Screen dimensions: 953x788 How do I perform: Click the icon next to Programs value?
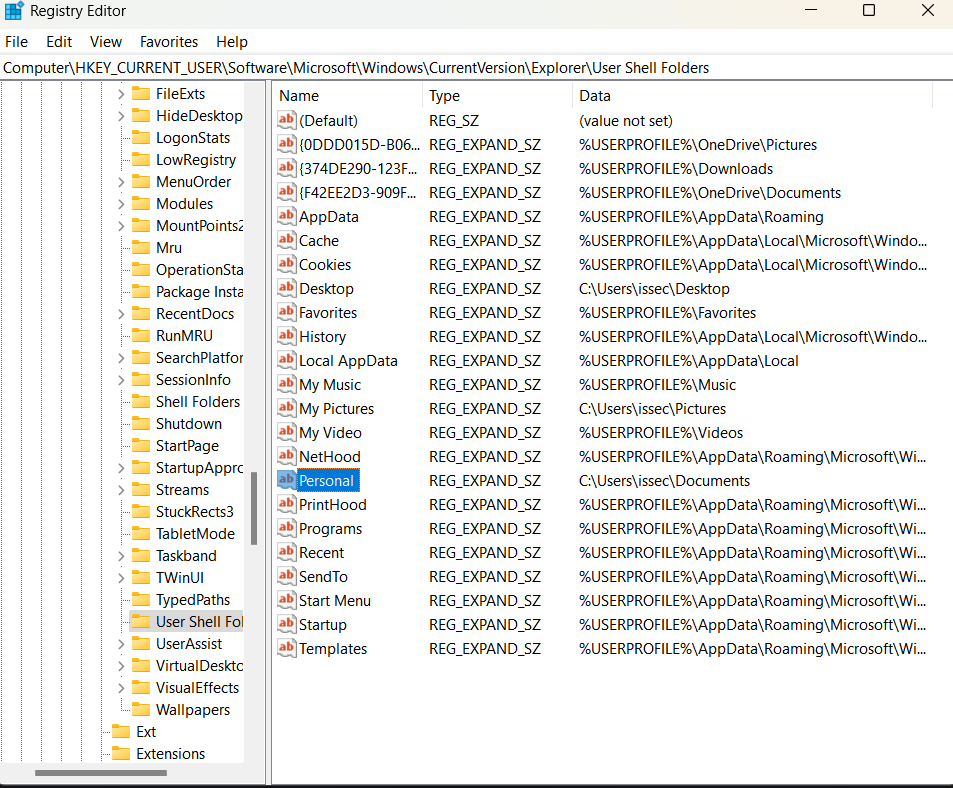tap(286, 528)
